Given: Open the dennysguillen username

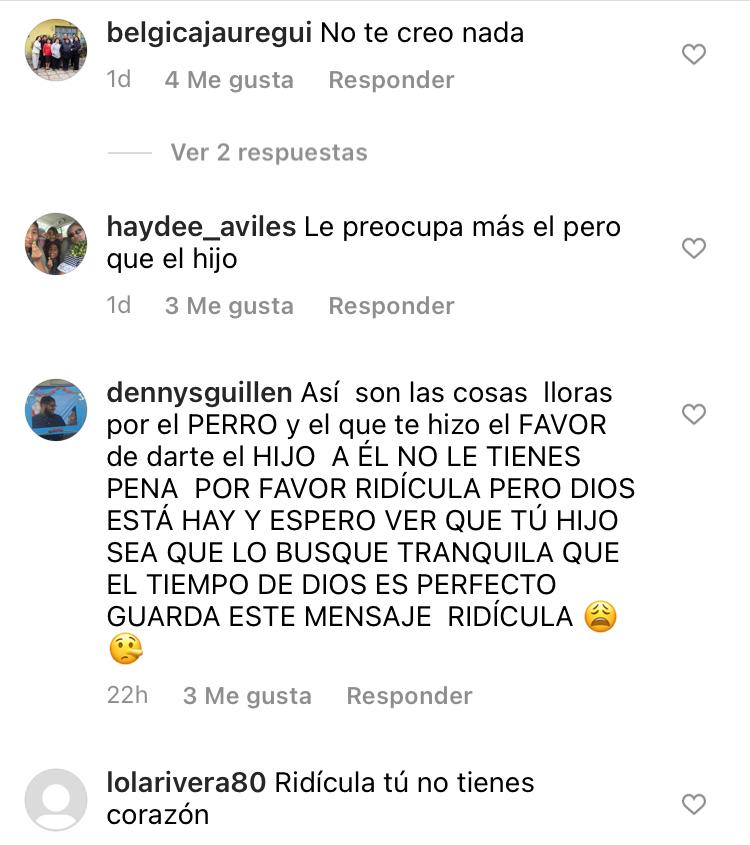Looking at the screenshot, I should click(199, 393).
